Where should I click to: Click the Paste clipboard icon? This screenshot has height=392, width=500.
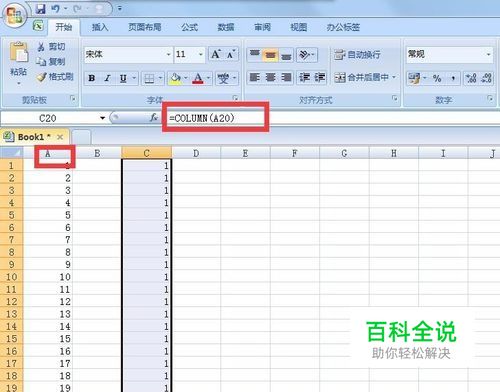click(x=19, y=52)
